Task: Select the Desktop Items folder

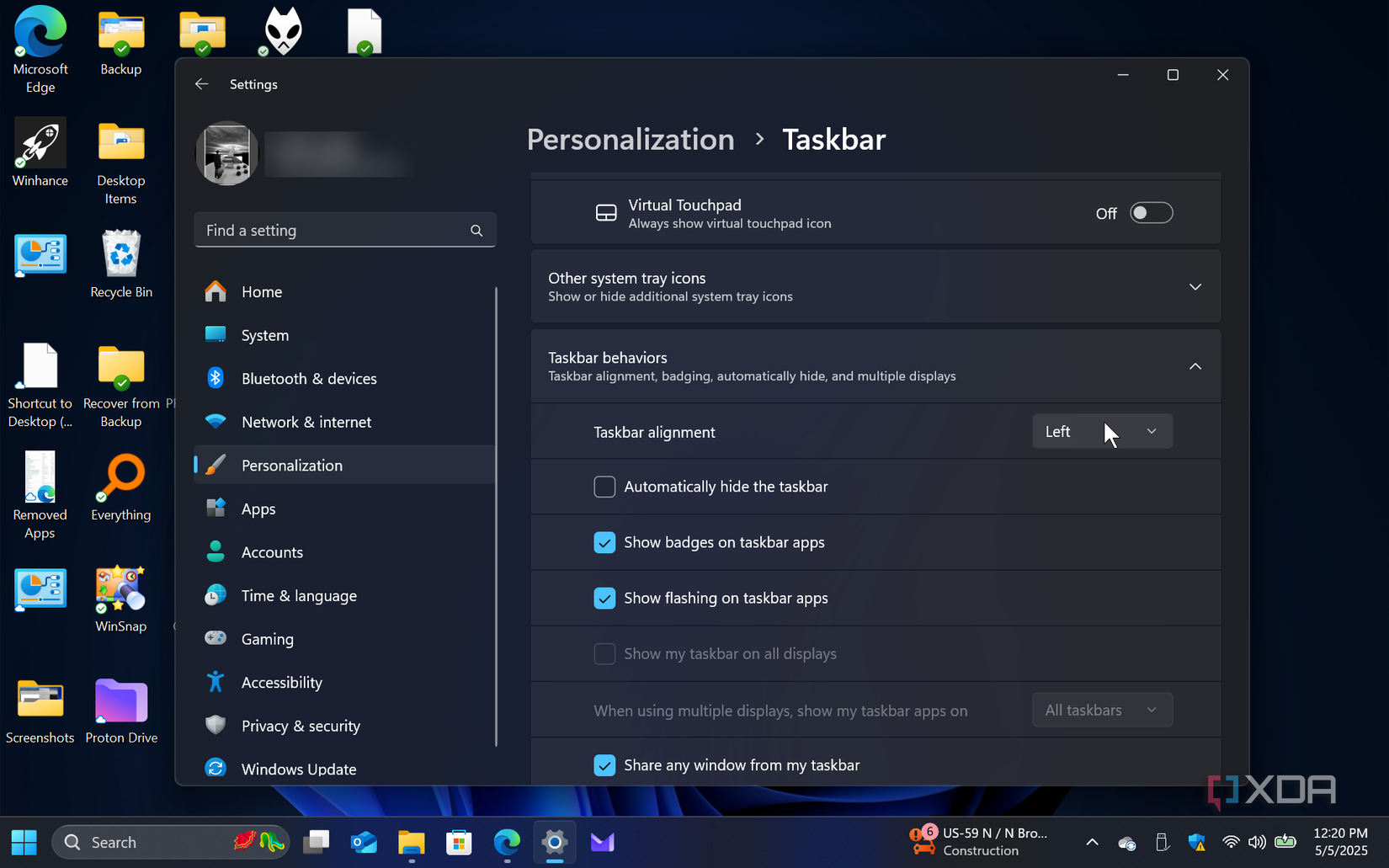Action: pyautogui.click(x=121, y=162)
